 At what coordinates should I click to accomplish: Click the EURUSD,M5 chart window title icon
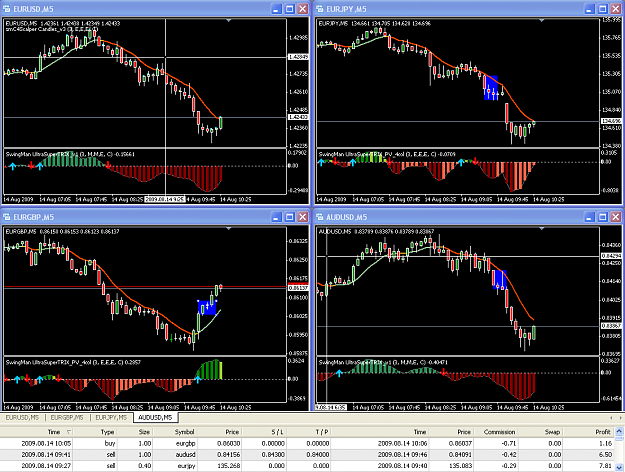click(x=6, y=9)
